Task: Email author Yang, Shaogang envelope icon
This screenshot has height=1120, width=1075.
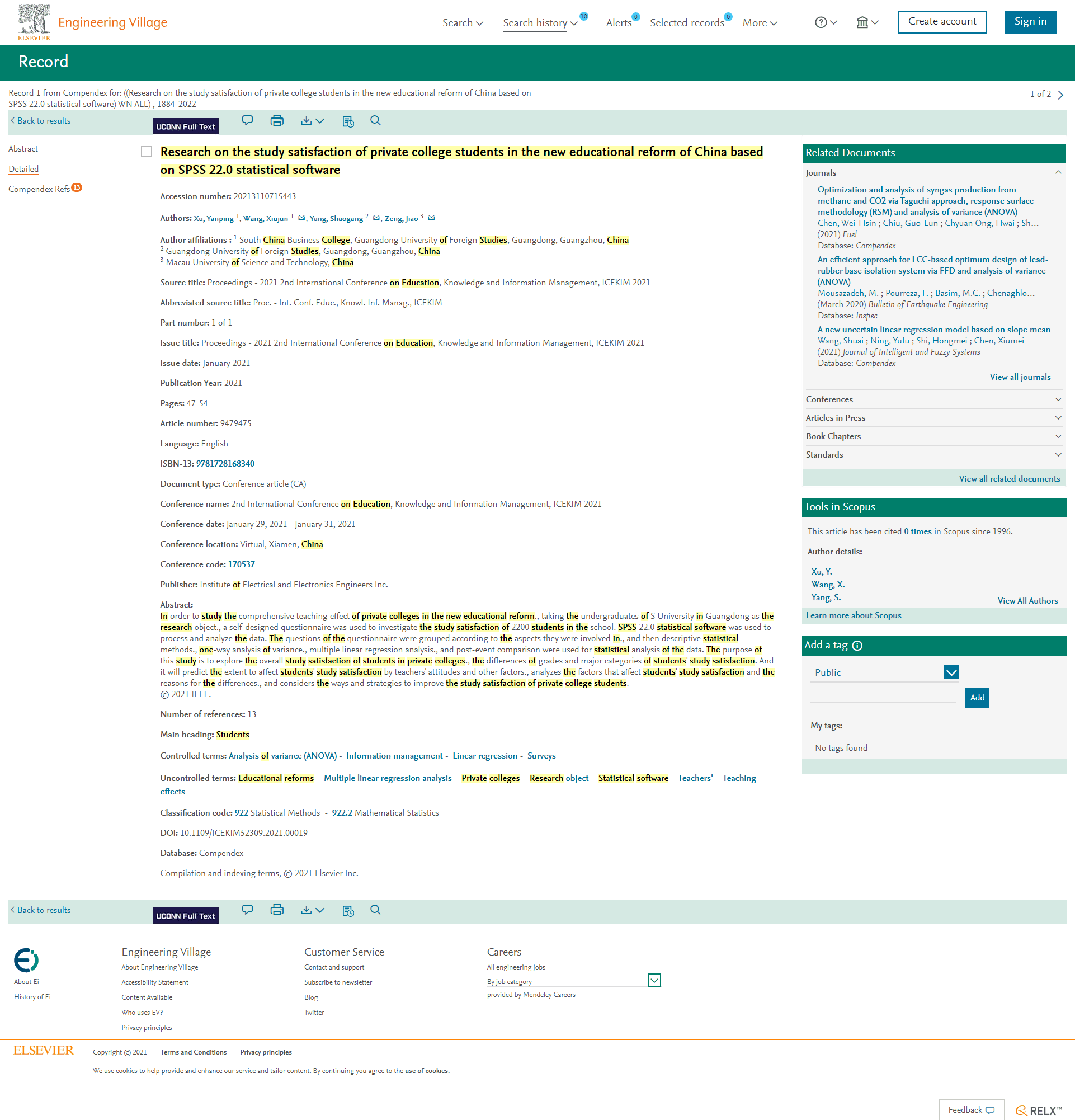Action: (x=376, y=218)
